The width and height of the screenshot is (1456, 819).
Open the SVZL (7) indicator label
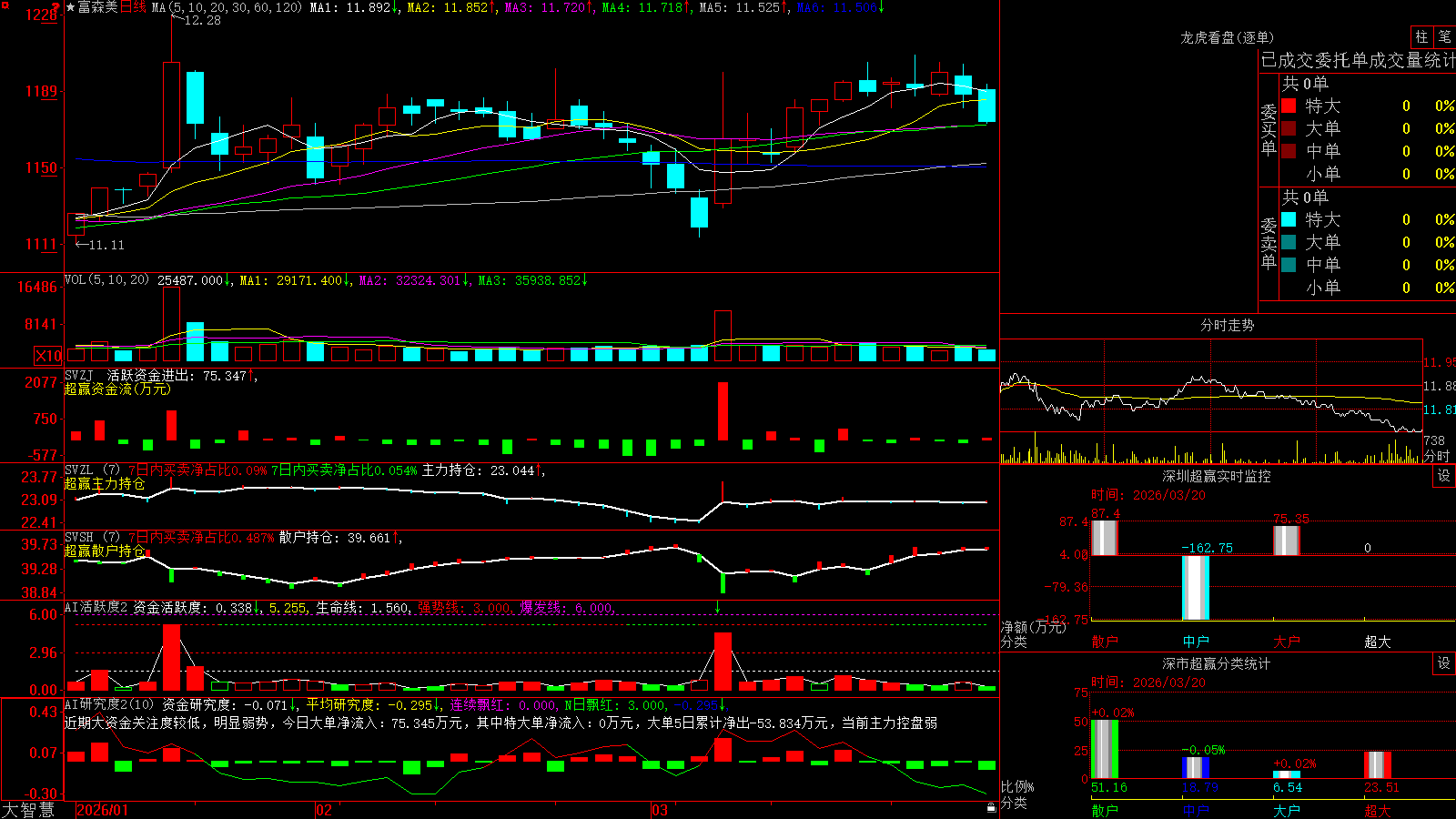pos(92,470)
